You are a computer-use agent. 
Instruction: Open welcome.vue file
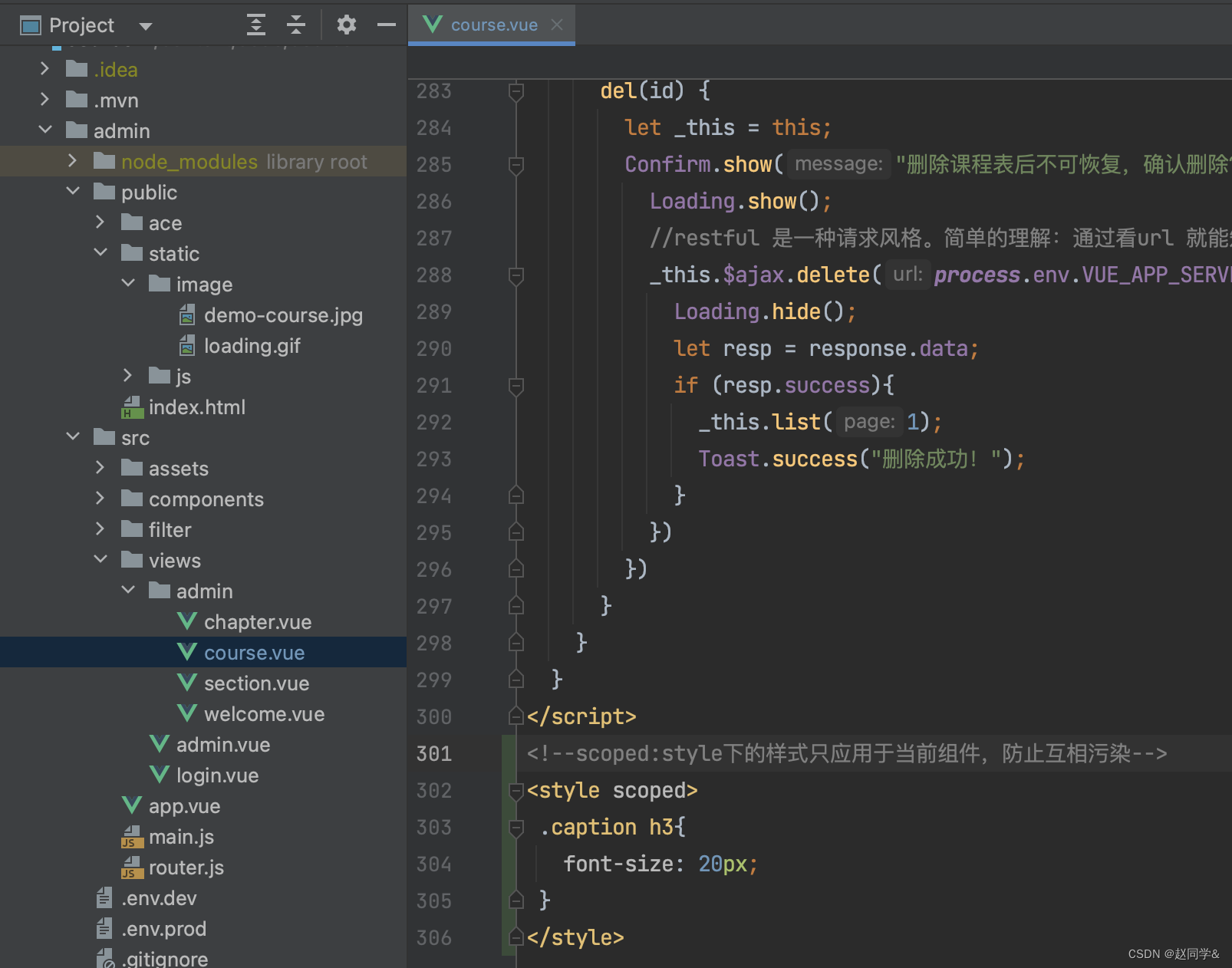pos(264,714)
